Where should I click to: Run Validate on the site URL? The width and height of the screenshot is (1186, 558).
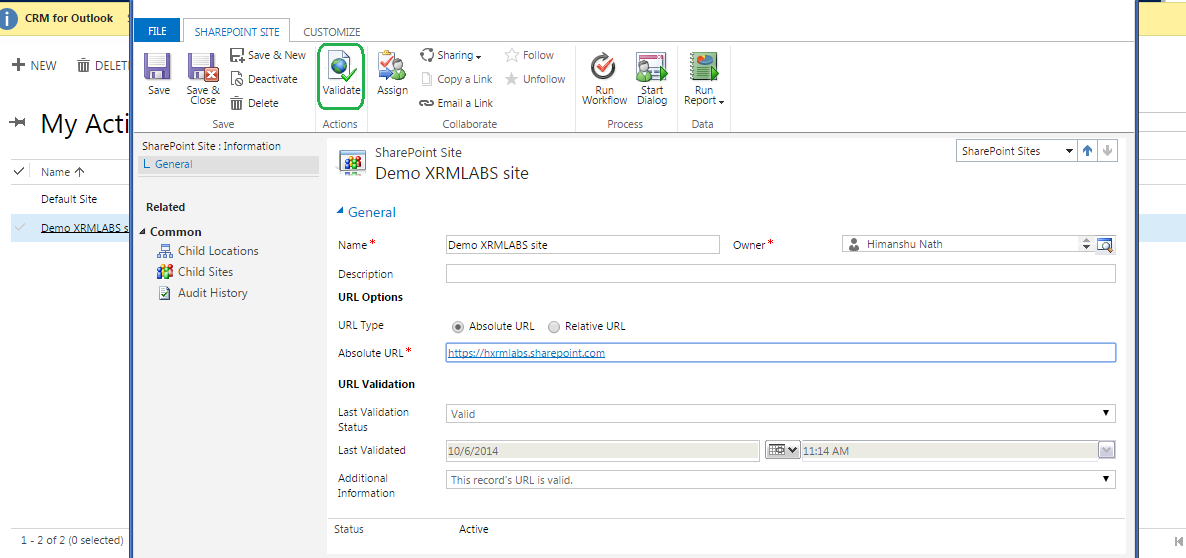(341, 73)
